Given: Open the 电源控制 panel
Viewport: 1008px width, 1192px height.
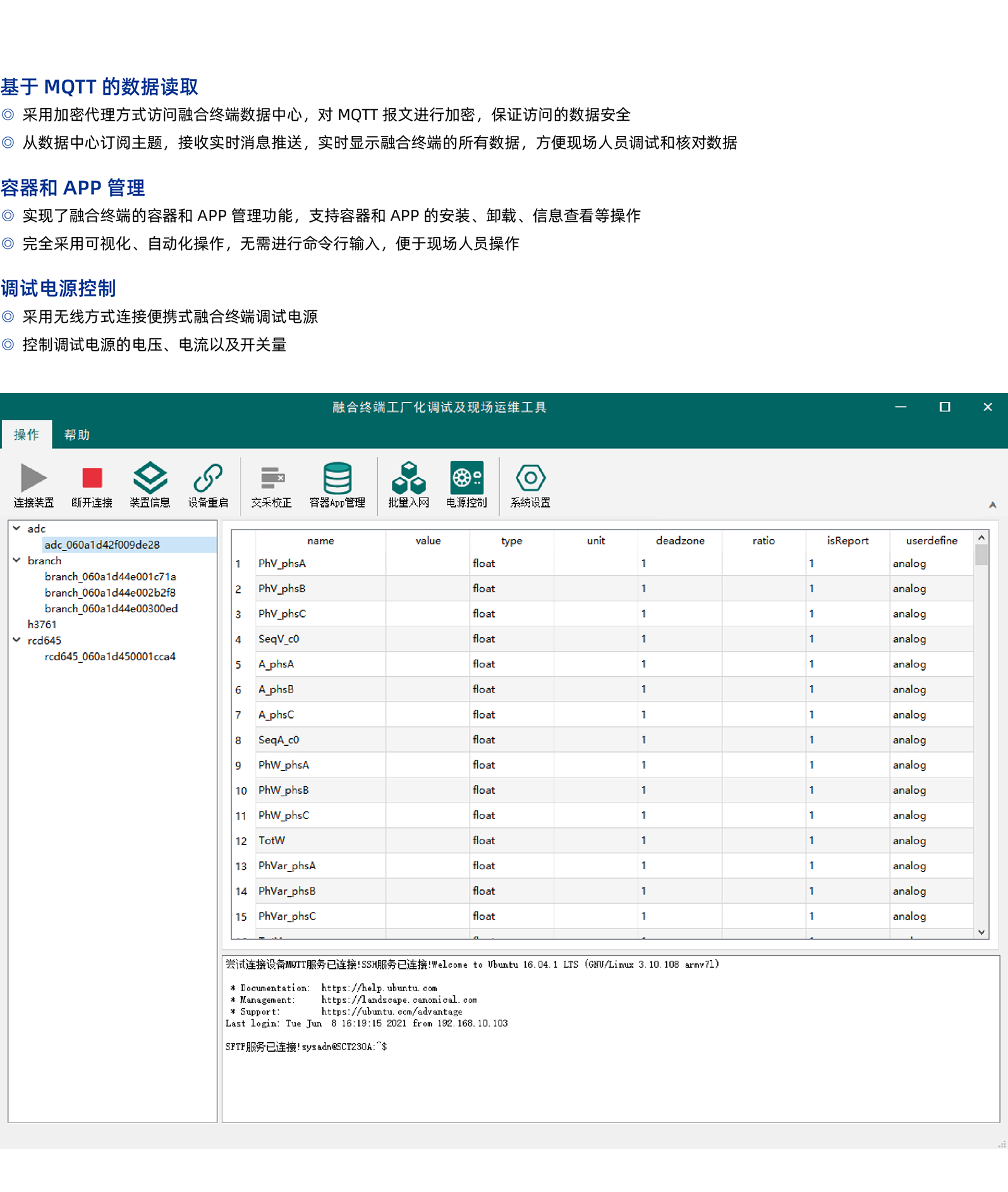Looking at the screenshot, I should [466, 478].
